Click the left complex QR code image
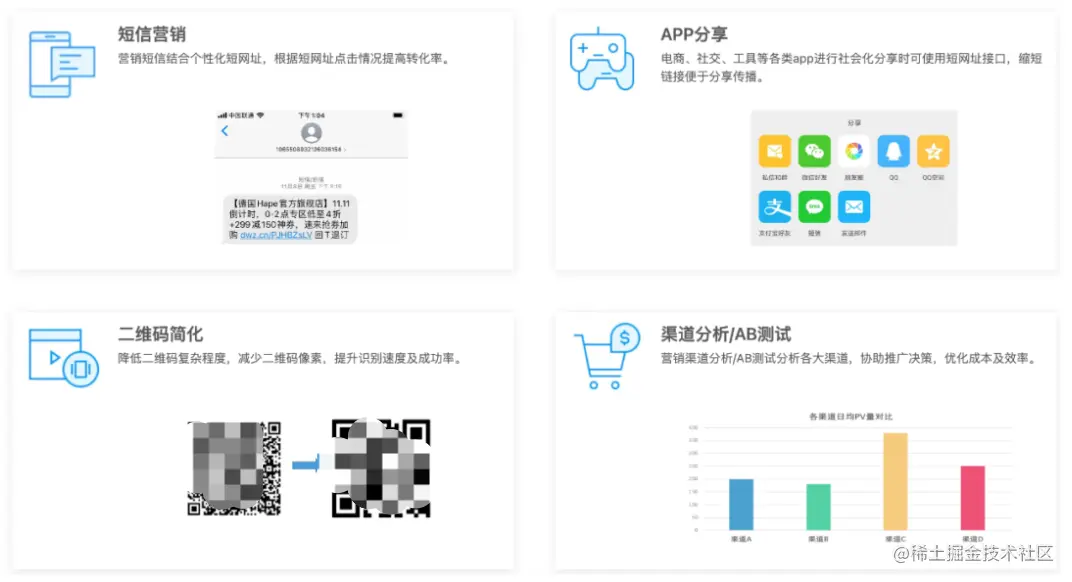Image resolution: width=1072 pixels, height=582 pixels. tap(234, 468)
